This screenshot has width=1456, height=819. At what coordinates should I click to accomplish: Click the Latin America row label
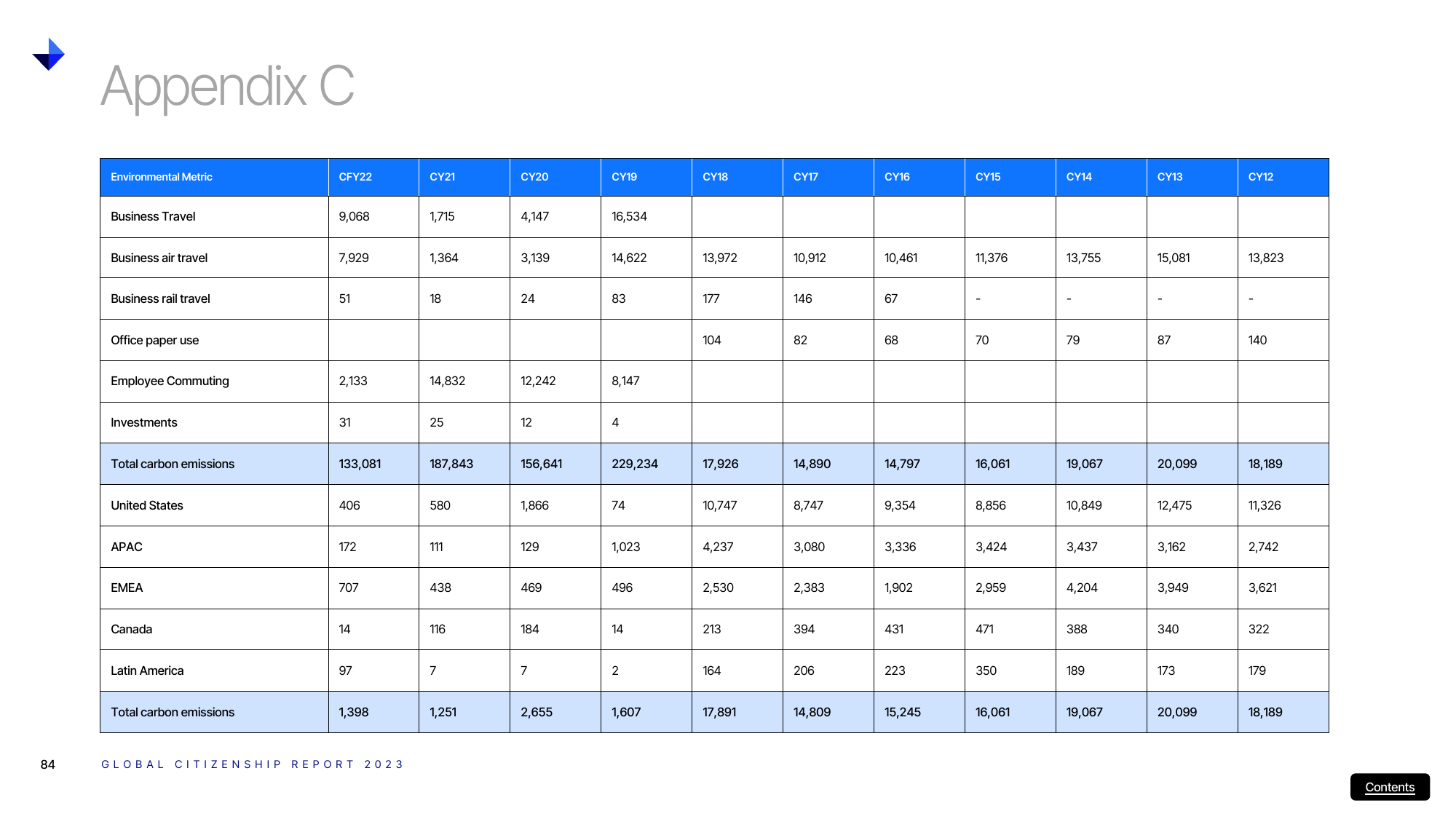click(x=146, y=670)
